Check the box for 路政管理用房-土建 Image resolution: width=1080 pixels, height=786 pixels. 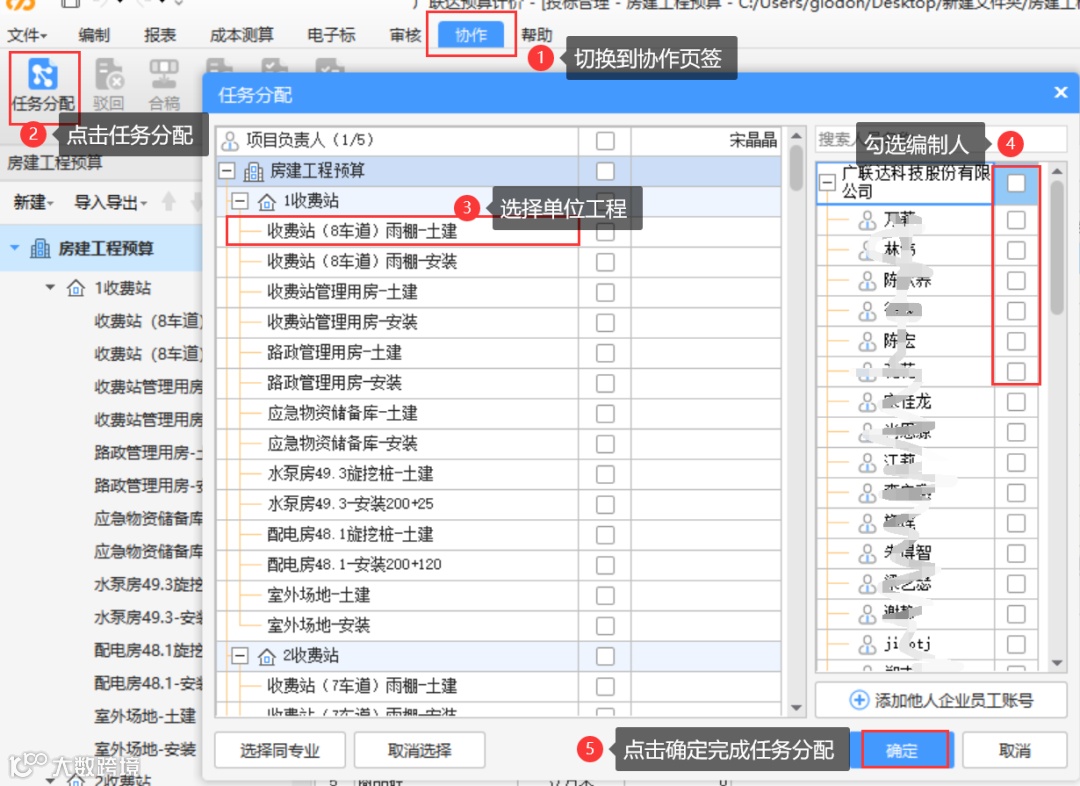click(x=605, y=353)
